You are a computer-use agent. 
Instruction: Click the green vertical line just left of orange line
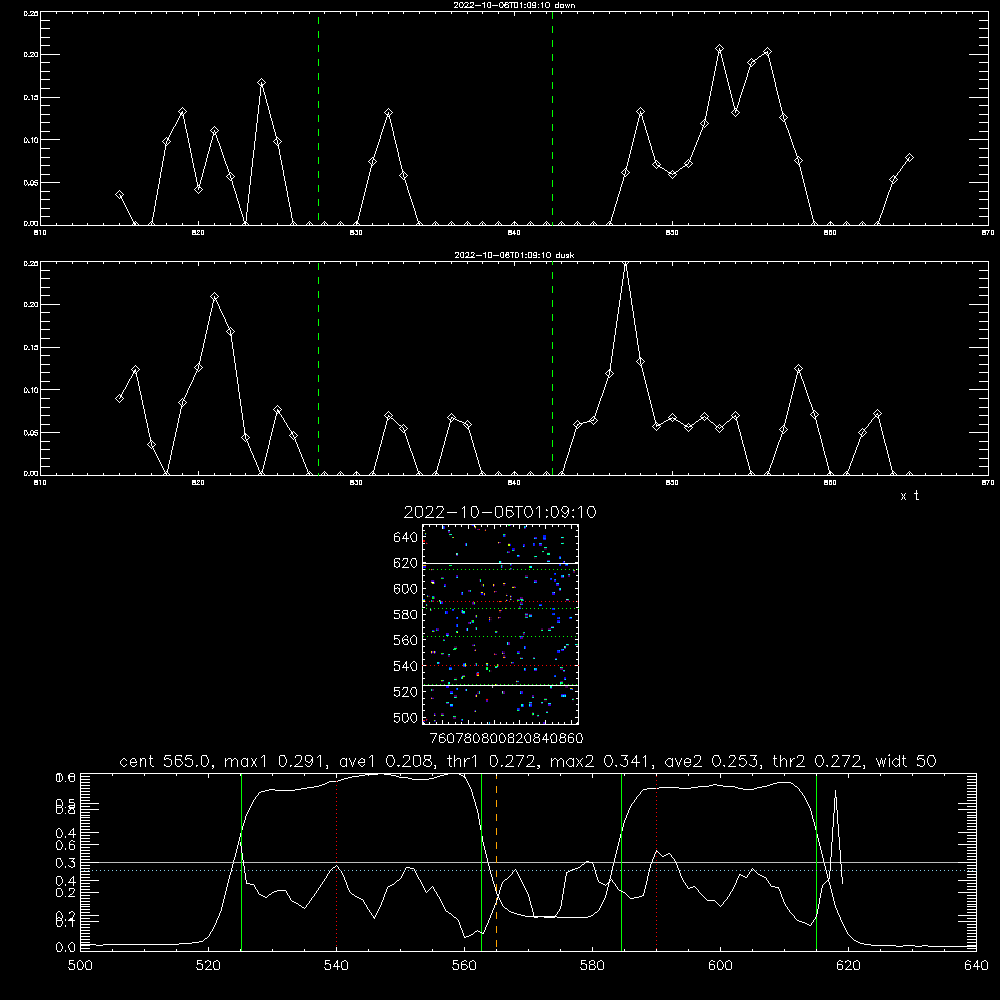[482, 861]
